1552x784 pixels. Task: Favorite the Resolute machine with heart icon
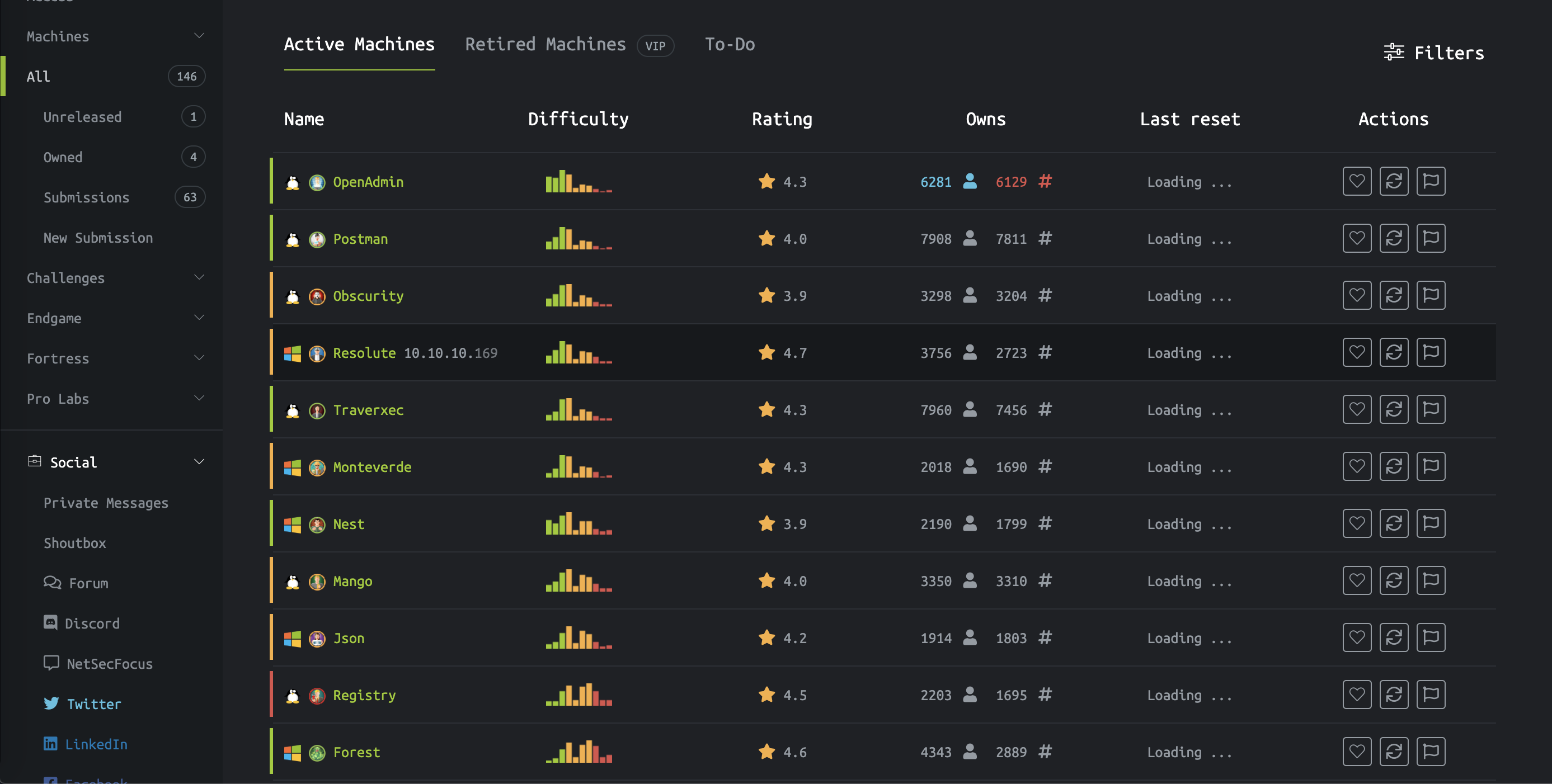1356,352
